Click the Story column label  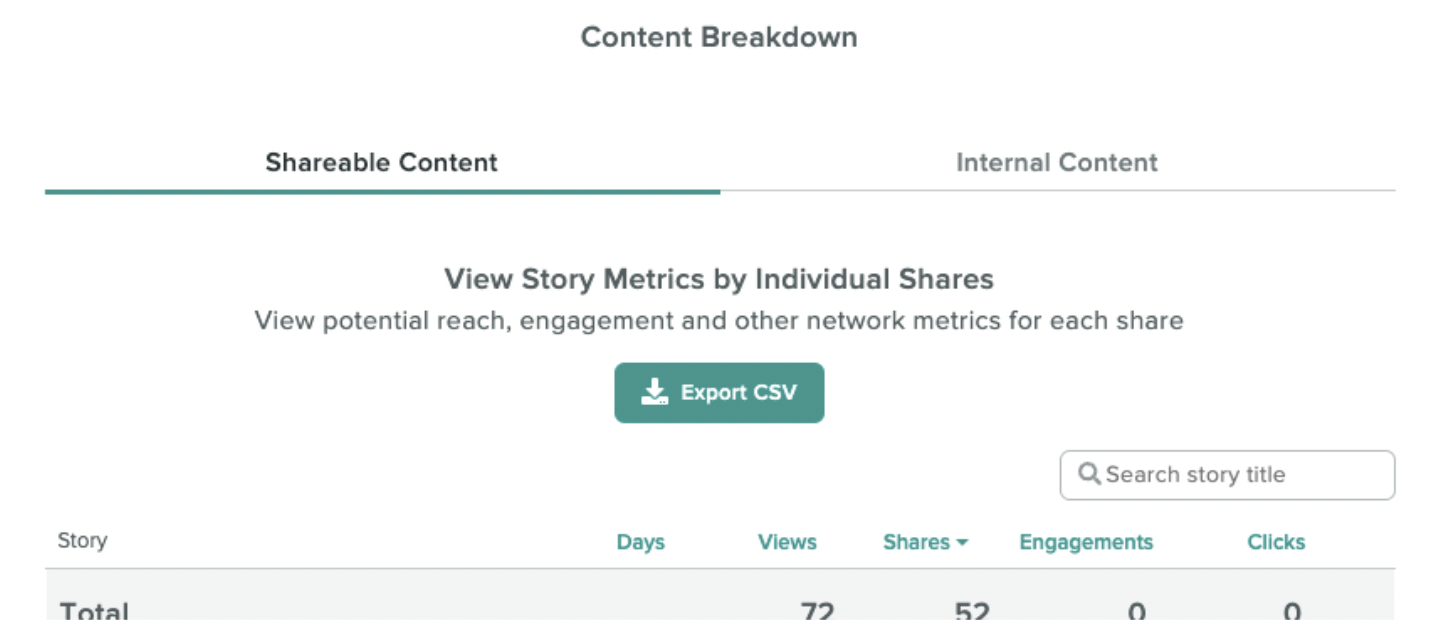click(82, 541)
